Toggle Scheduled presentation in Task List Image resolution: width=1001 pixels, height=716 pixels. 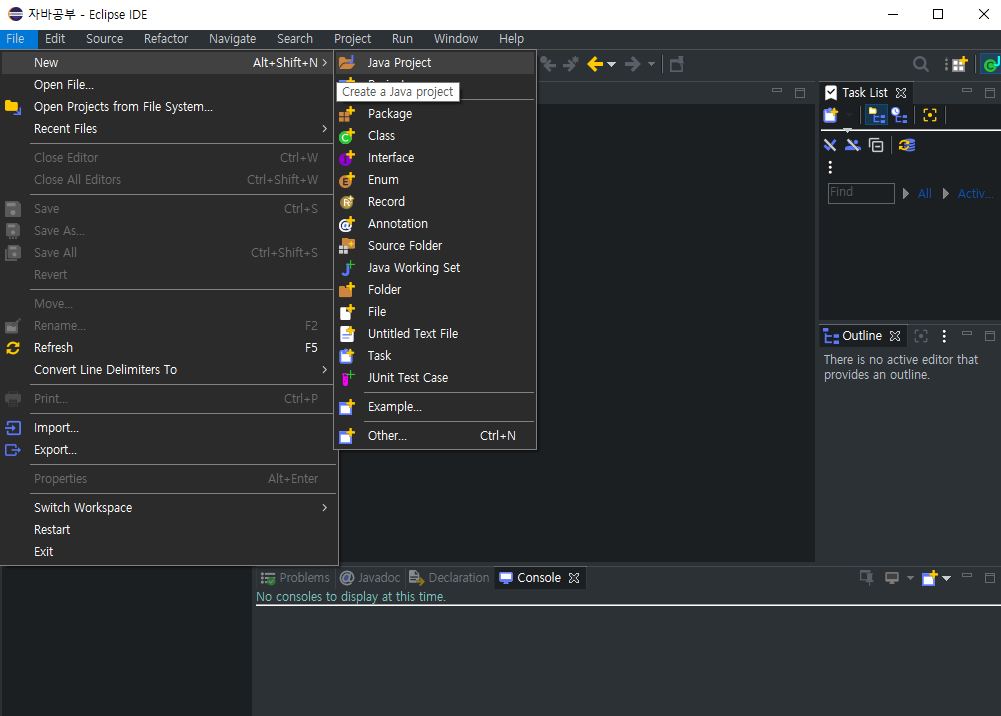[x=899, y=116]
